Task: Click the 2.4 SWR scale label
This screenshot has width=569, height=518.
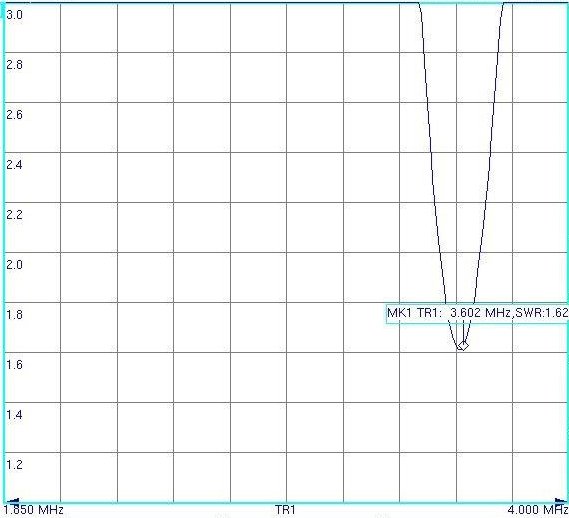Action: 15,165
